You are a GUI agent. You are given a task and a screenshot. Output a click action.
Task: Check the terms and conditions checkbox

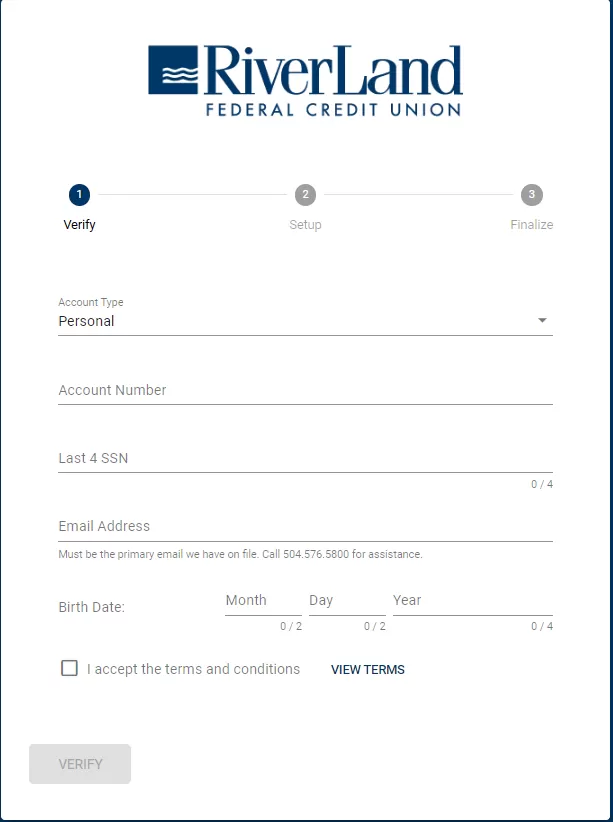[x=68, y=668]
